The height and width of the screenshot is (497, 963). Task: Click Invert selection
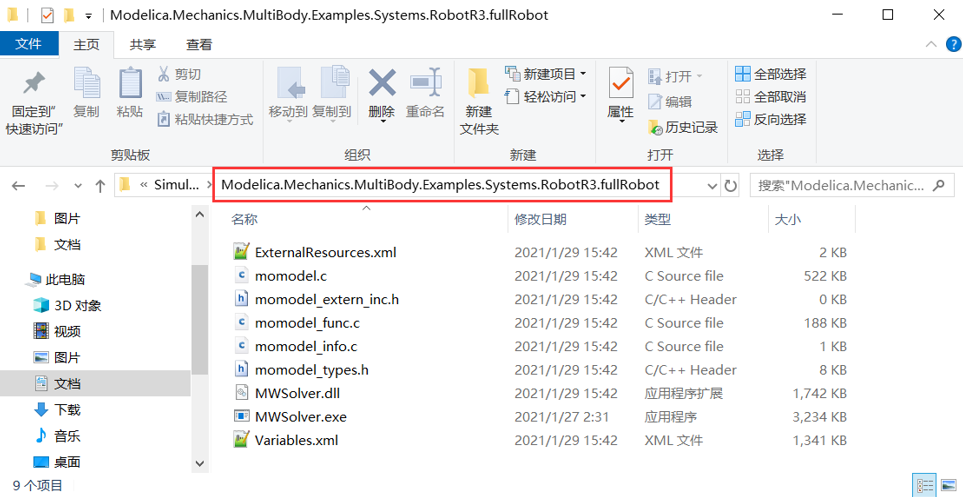coord(771,119)
